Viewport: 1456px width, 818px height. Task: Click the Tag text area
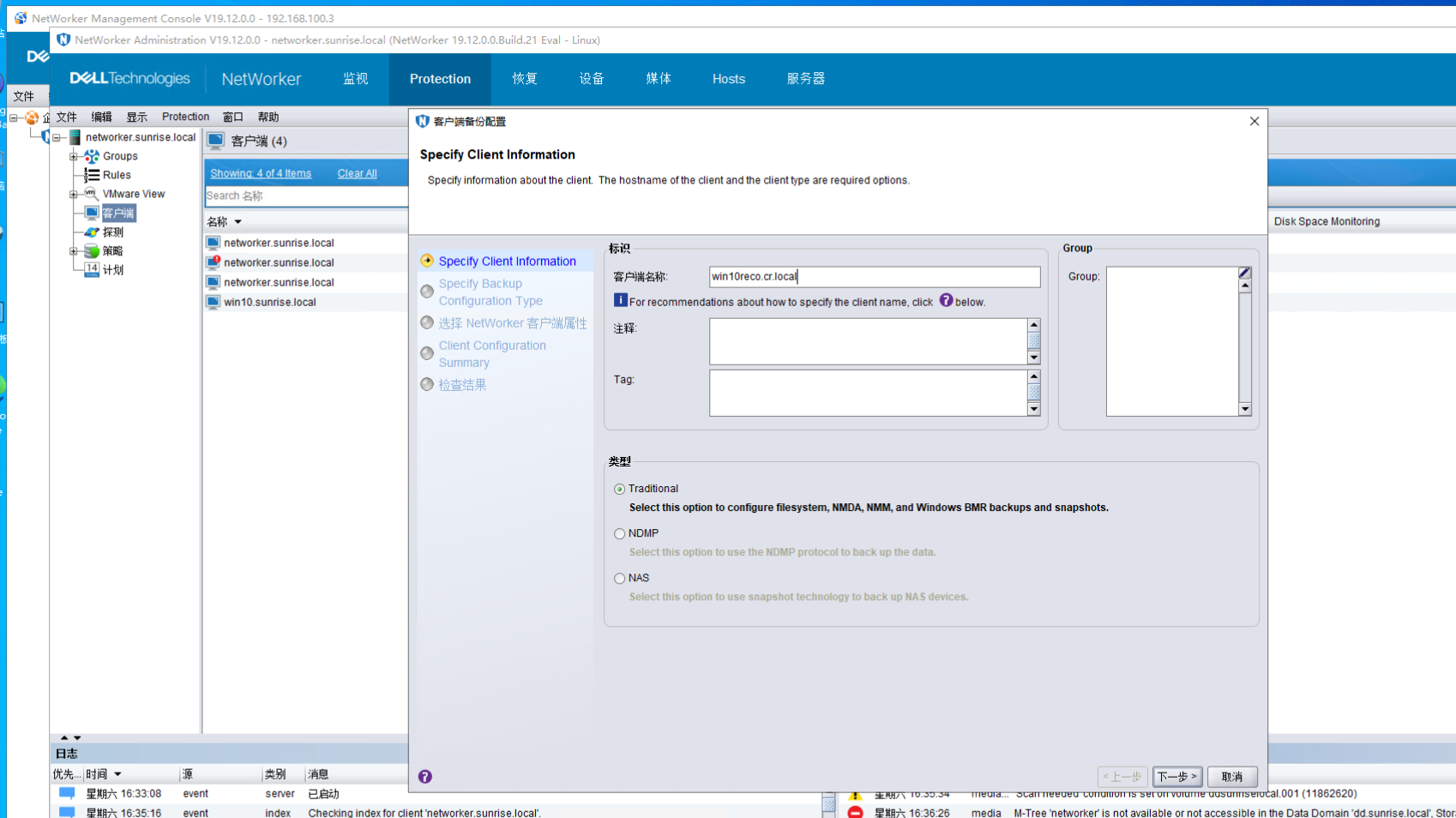coord(868,393)
